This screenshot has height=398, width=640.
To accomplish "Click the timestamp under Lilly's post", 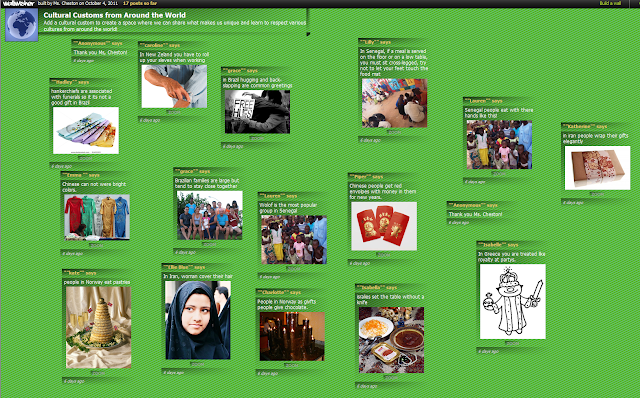I will coord(370,140).
